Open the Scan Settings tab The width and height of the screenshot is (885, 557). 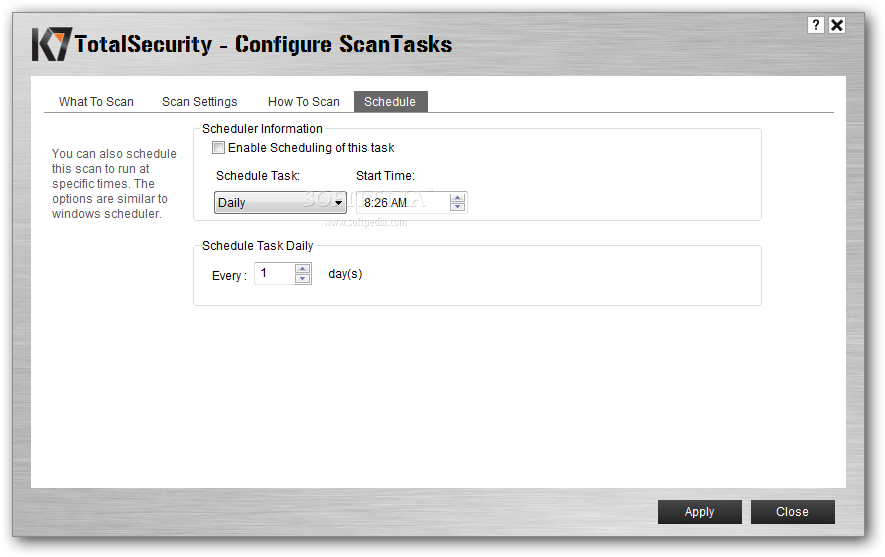click(200, 102)
